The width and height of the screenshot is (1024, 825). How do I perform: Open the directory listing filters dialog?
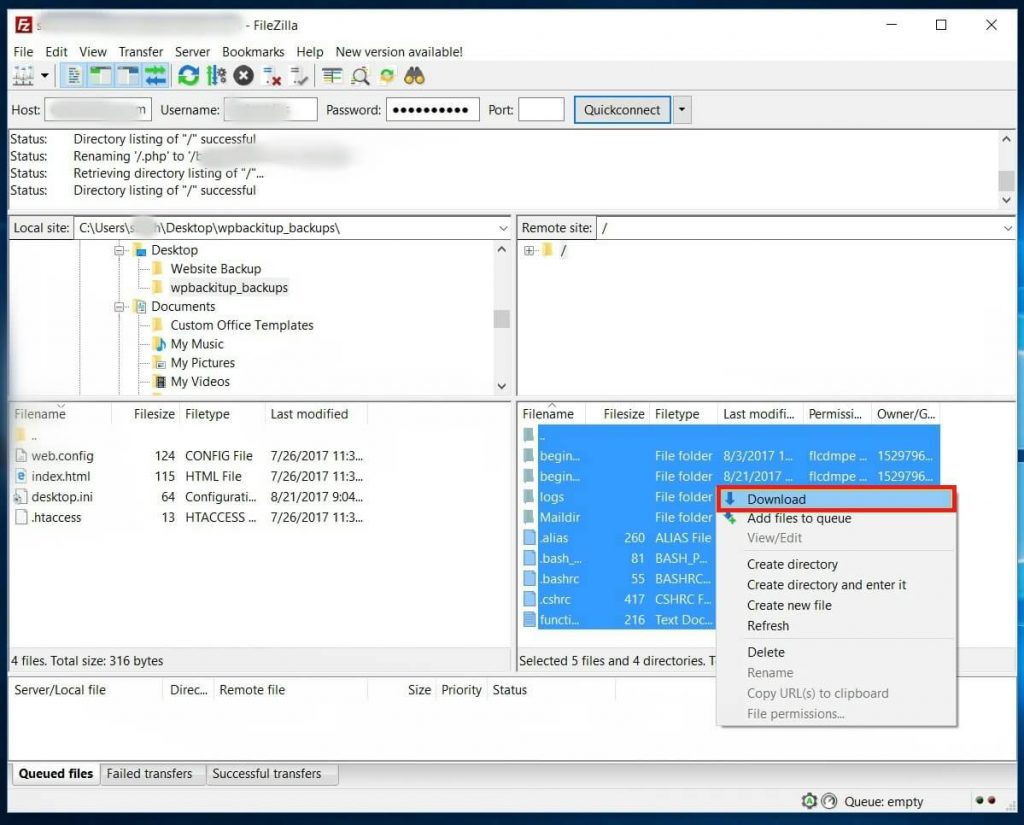[332, 76]
